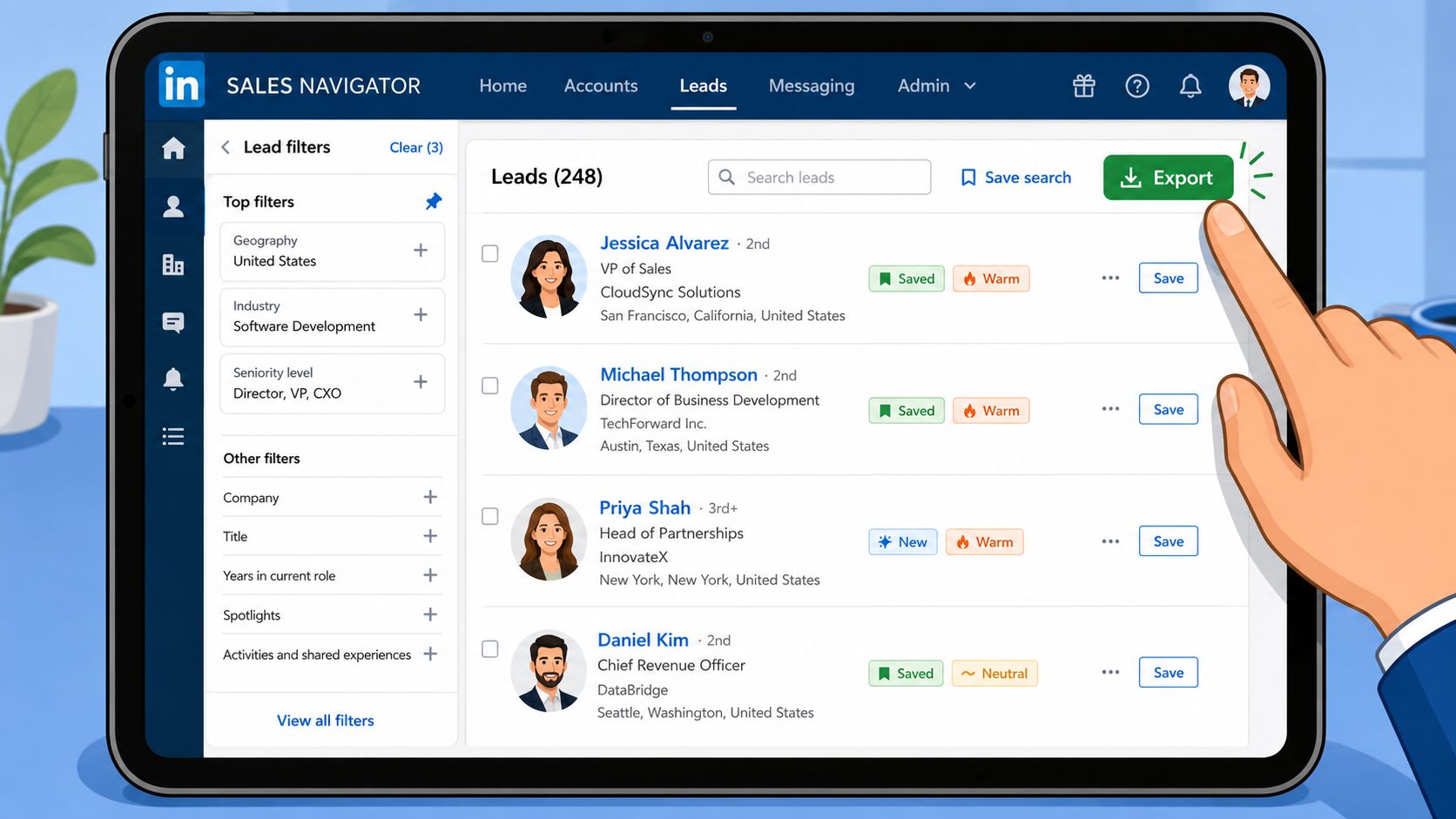Click TechForward Inc. company name
The image size is (1456, 819).
pyautogui.click(x=653, y=423)
